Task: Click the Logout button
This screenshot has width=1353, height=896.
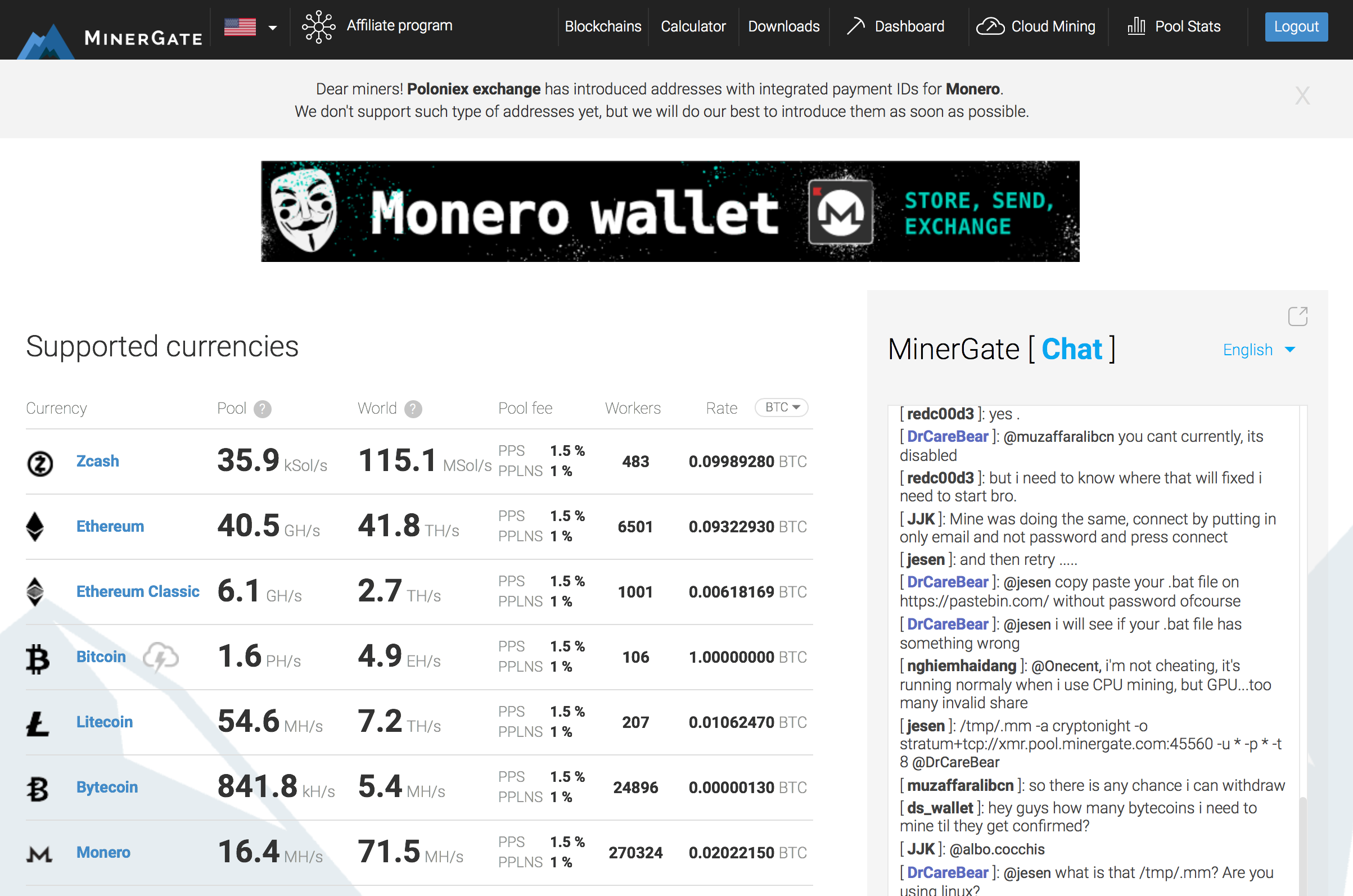Action: click(x=1296, y=27)
